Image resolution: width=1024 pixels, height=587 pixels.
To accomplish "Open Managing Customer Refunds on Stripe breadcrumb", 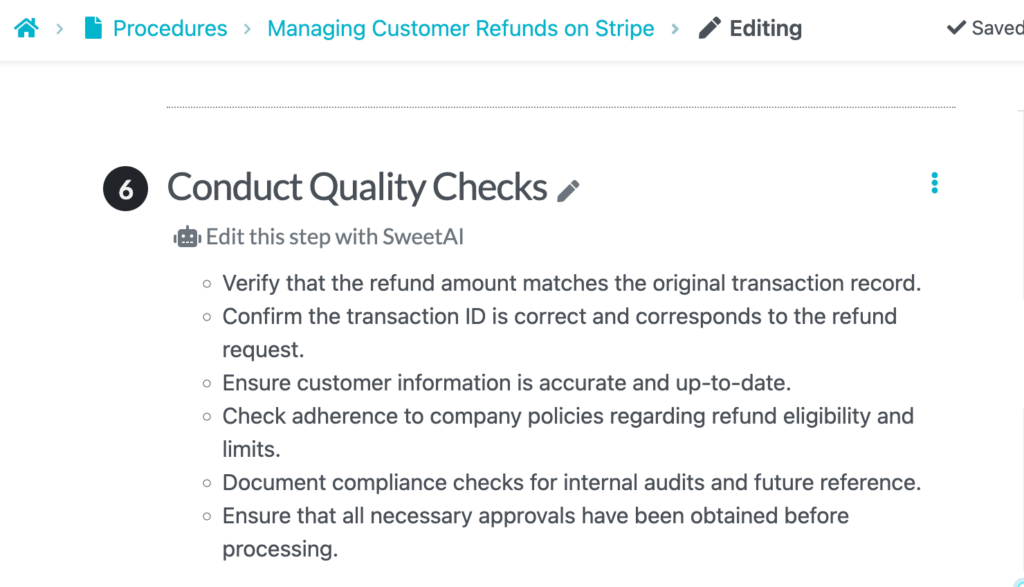I will click(460, 28).
